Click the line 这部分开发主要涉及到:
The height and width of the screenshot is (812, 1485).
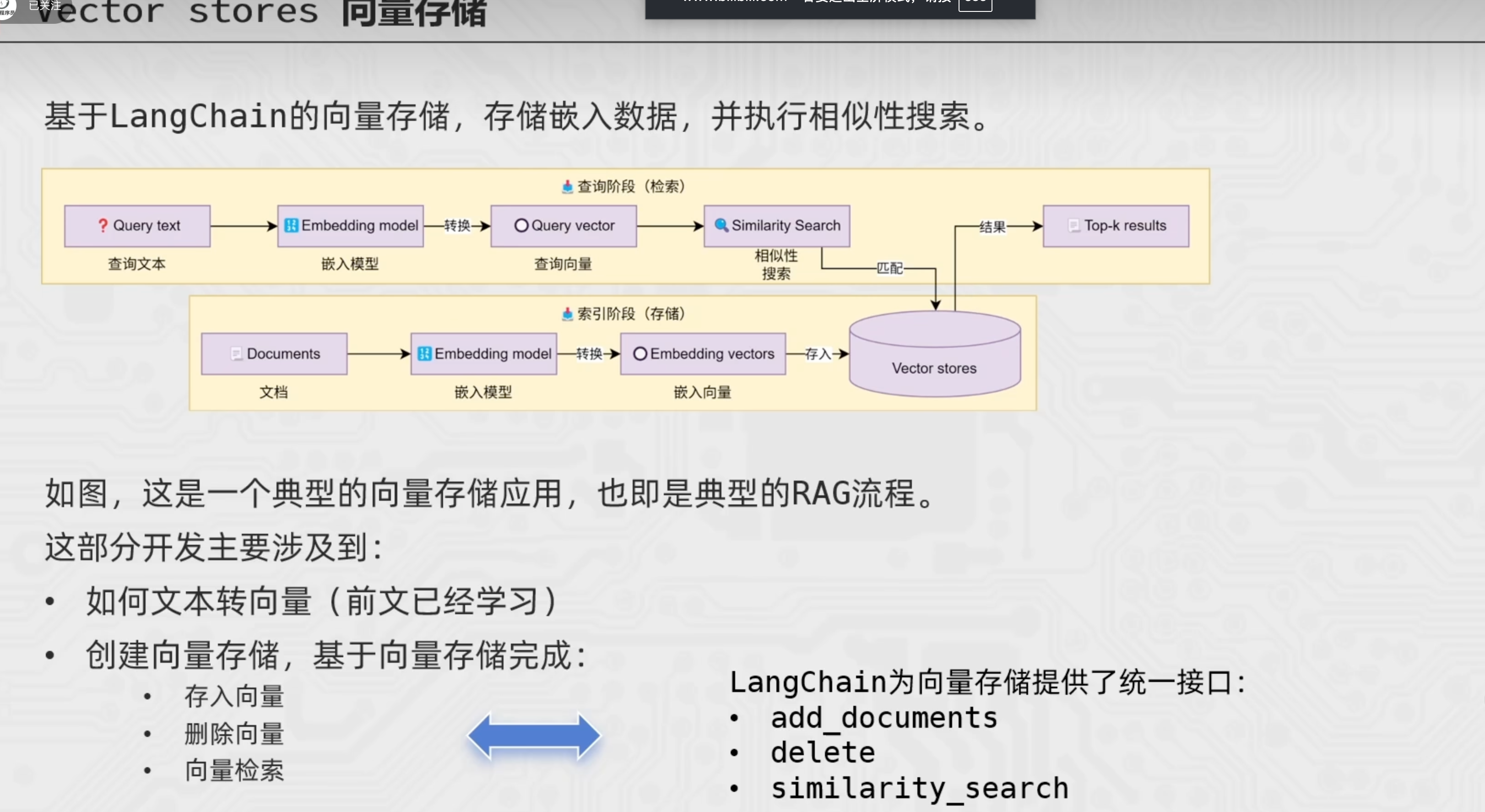tap(214, 547)
